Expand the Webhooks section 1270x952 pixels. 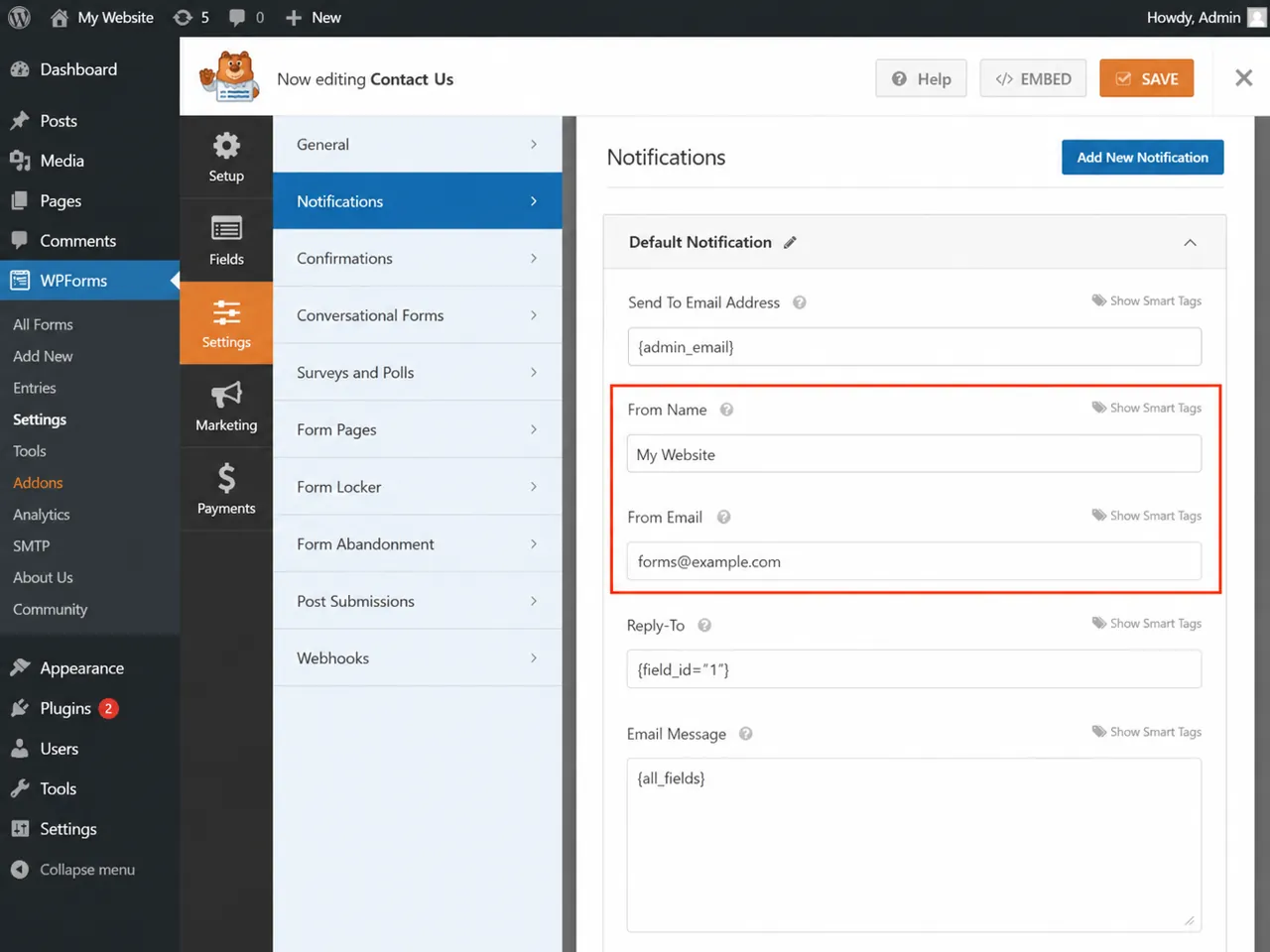coord(417,658)
